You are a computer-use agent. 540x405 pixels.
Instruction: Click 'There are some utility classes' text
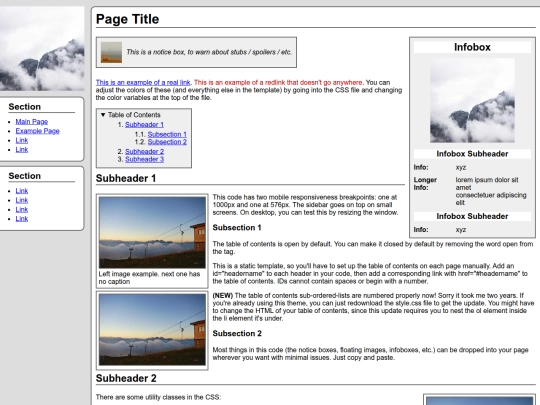click(158, 397)
